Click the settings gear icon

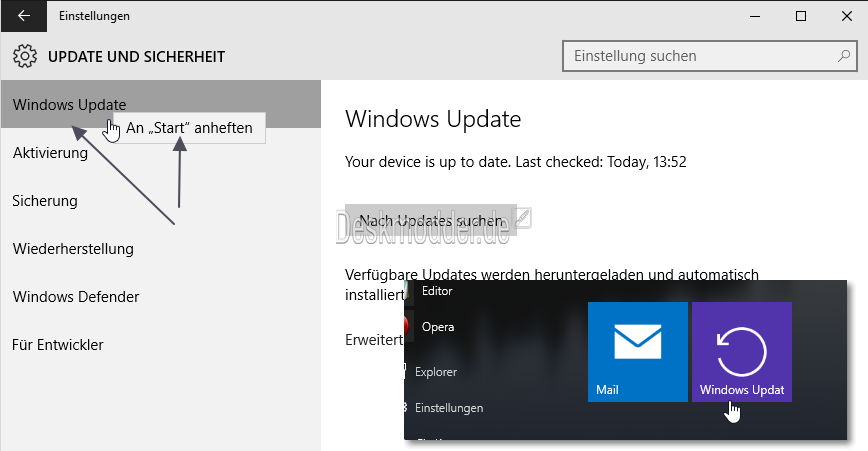pos(25,56)
